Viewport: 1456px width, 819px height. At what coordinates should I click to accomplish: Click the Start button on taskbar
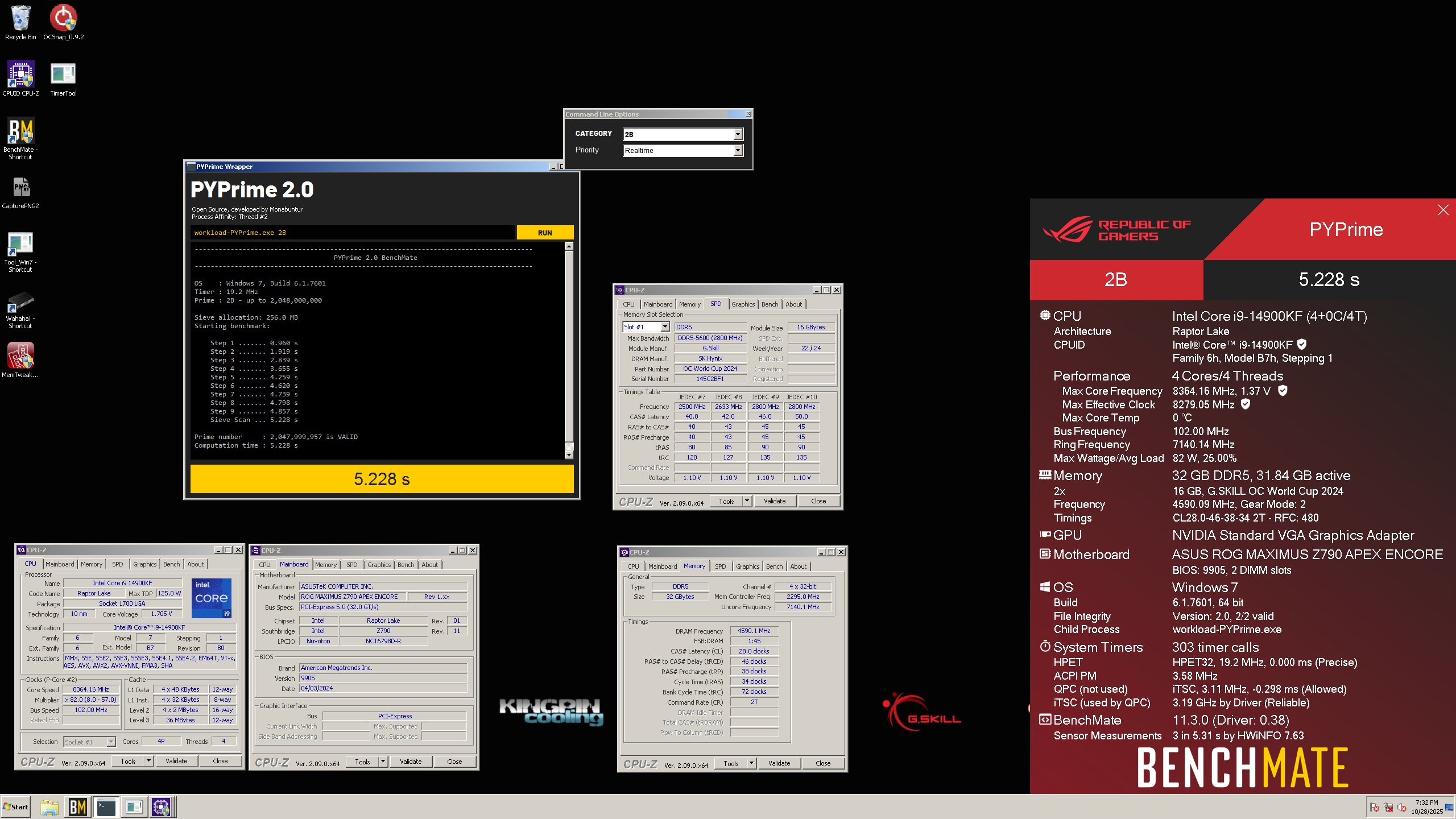(x=15, y=807)
